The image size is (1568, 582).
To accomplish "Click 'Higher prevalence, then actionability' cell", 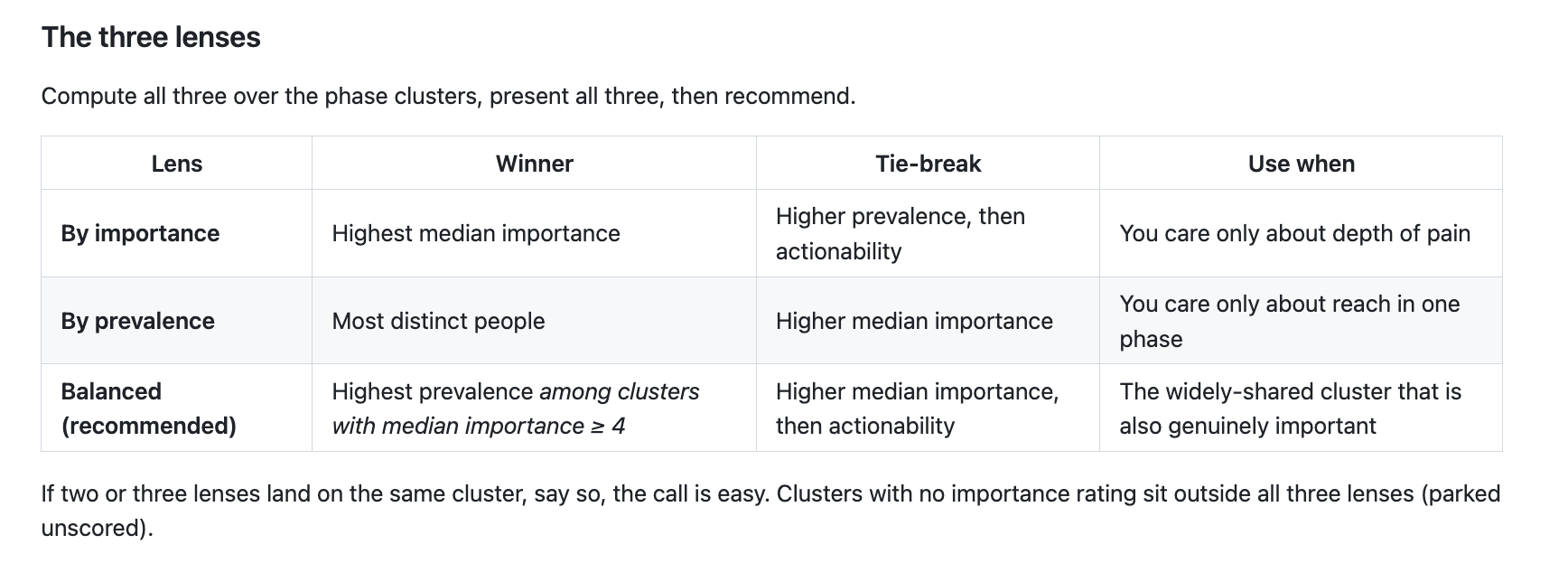I will (x=901, y=233).
